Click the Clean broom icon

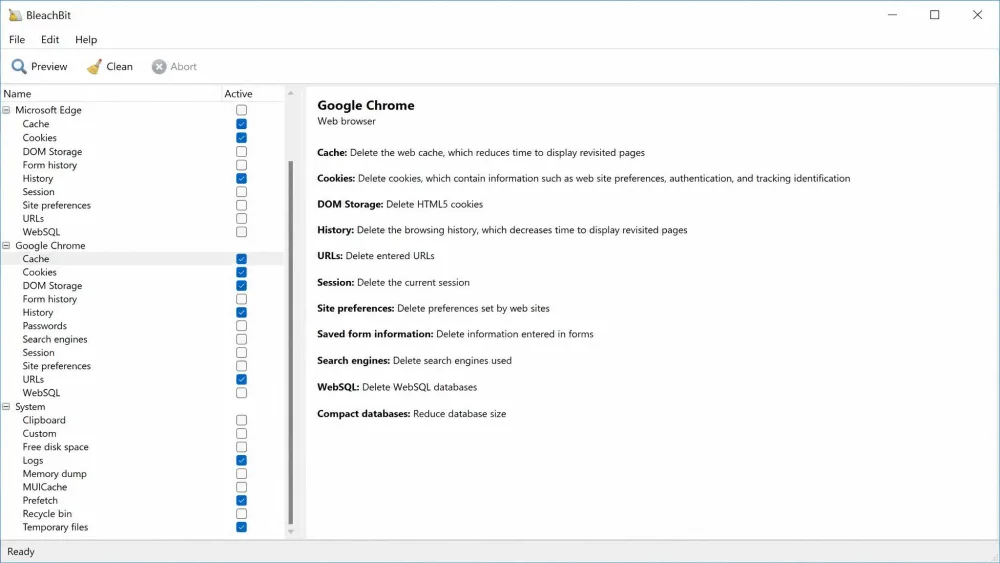coord(94,66)
